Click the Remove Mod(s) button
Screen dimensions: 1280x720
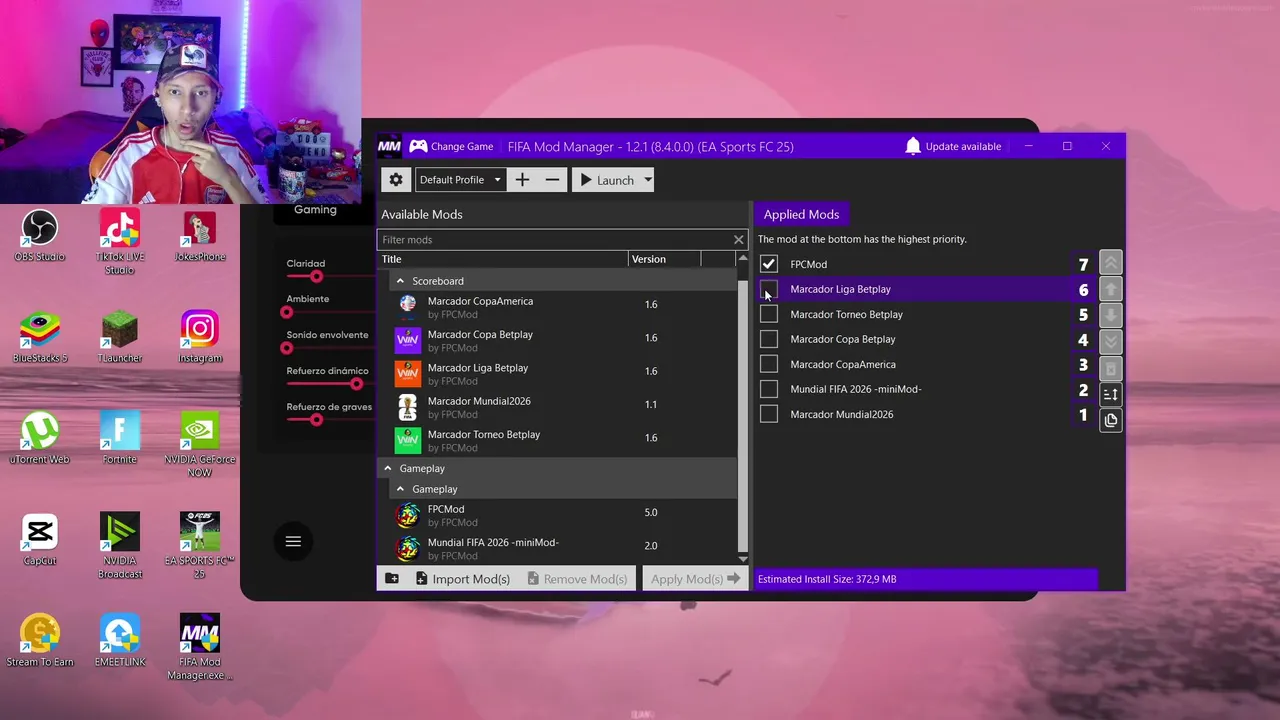(577, 579)
